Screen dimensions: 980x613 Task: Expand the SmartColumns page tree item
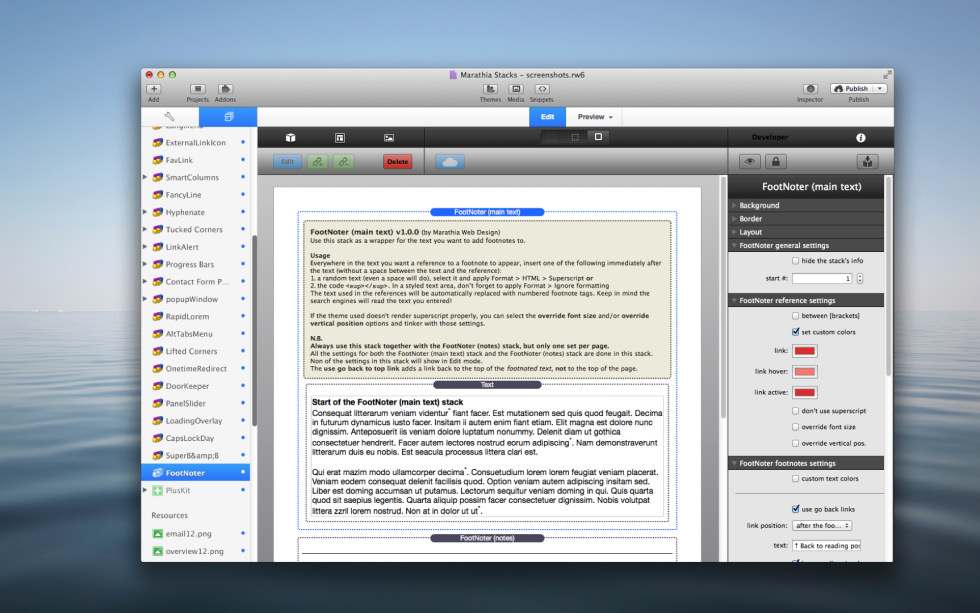coord(145,177)
